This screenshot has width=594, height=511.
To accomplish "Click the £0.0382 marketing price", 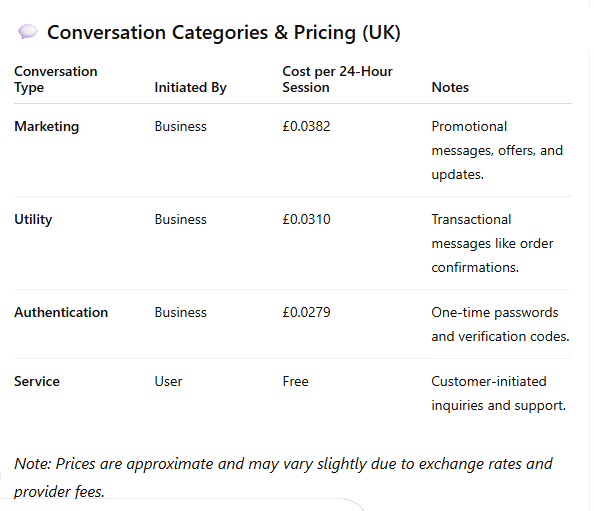I will pos(306,127).
